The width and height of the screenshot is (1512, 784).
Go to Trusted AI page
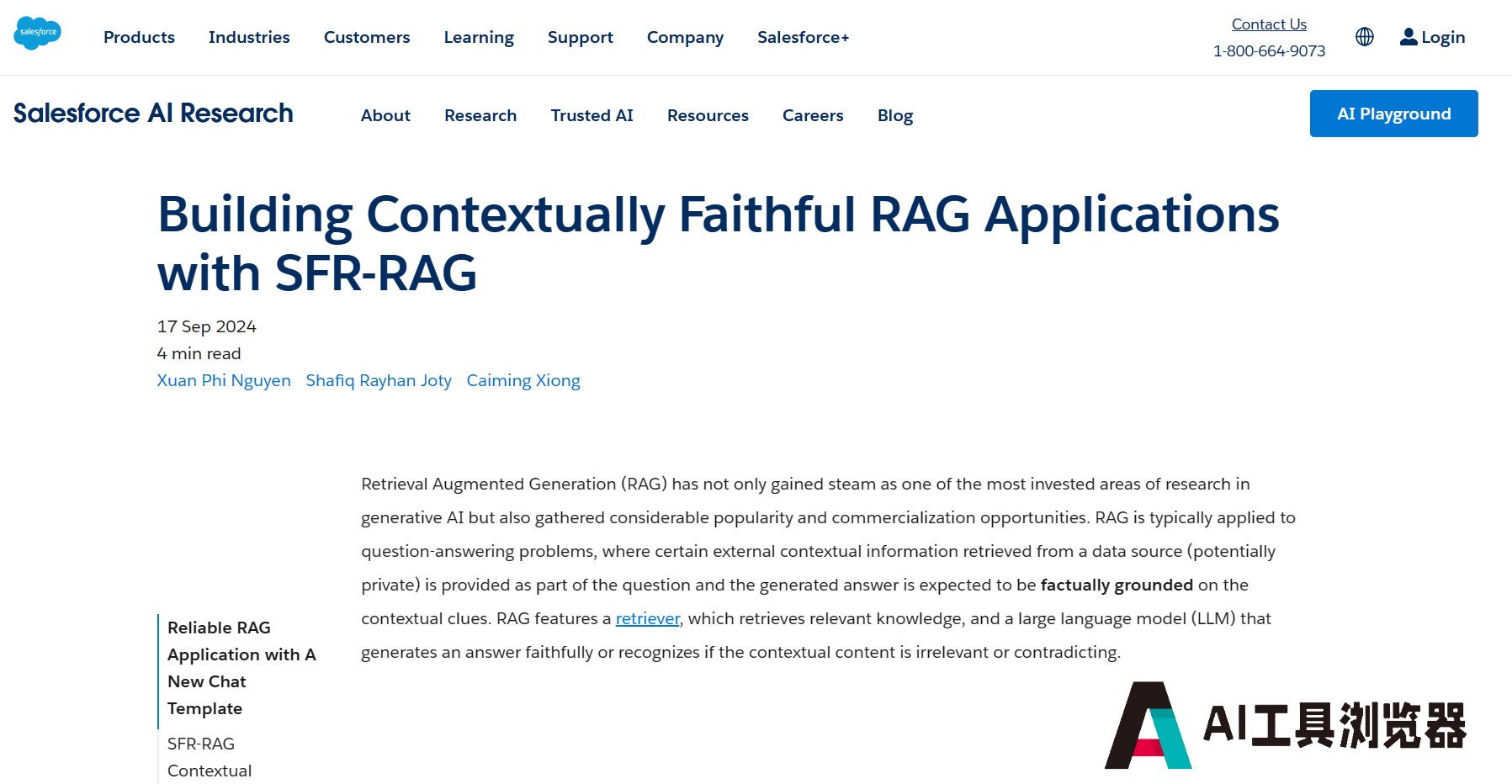[592, 115]
